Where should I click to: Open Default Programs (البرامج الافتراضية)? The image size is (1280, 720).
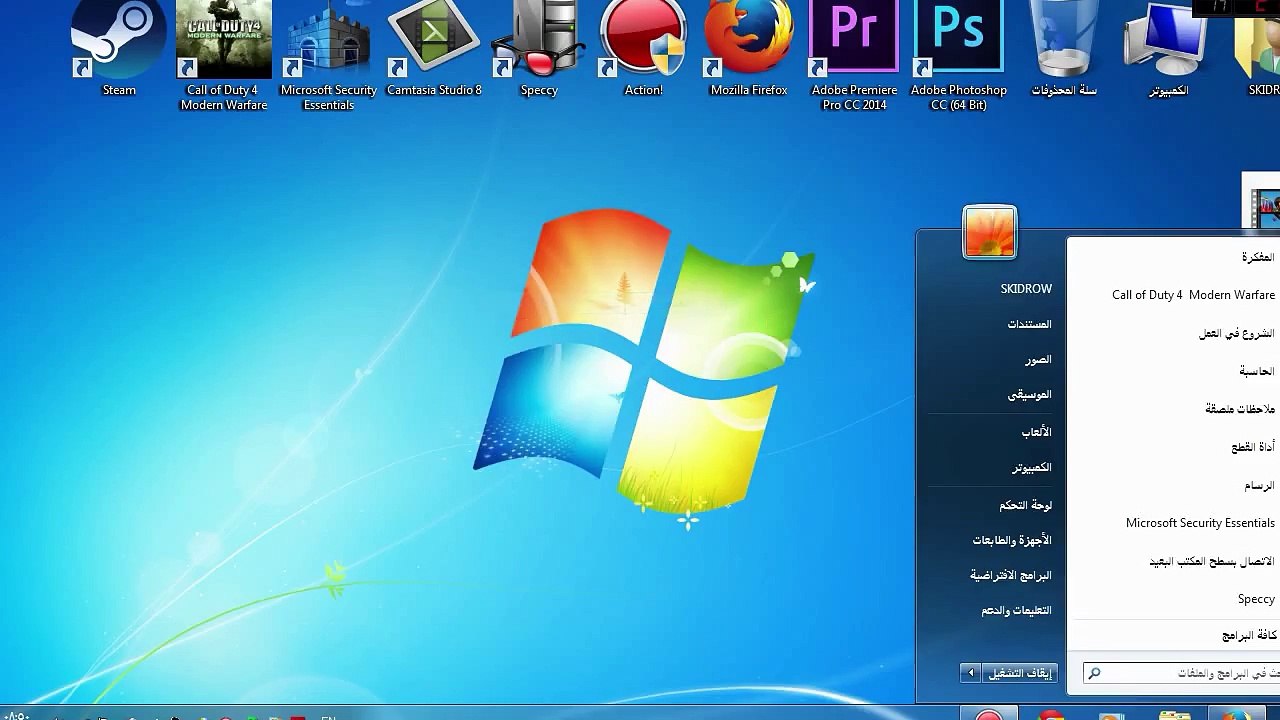point(1011,575)
